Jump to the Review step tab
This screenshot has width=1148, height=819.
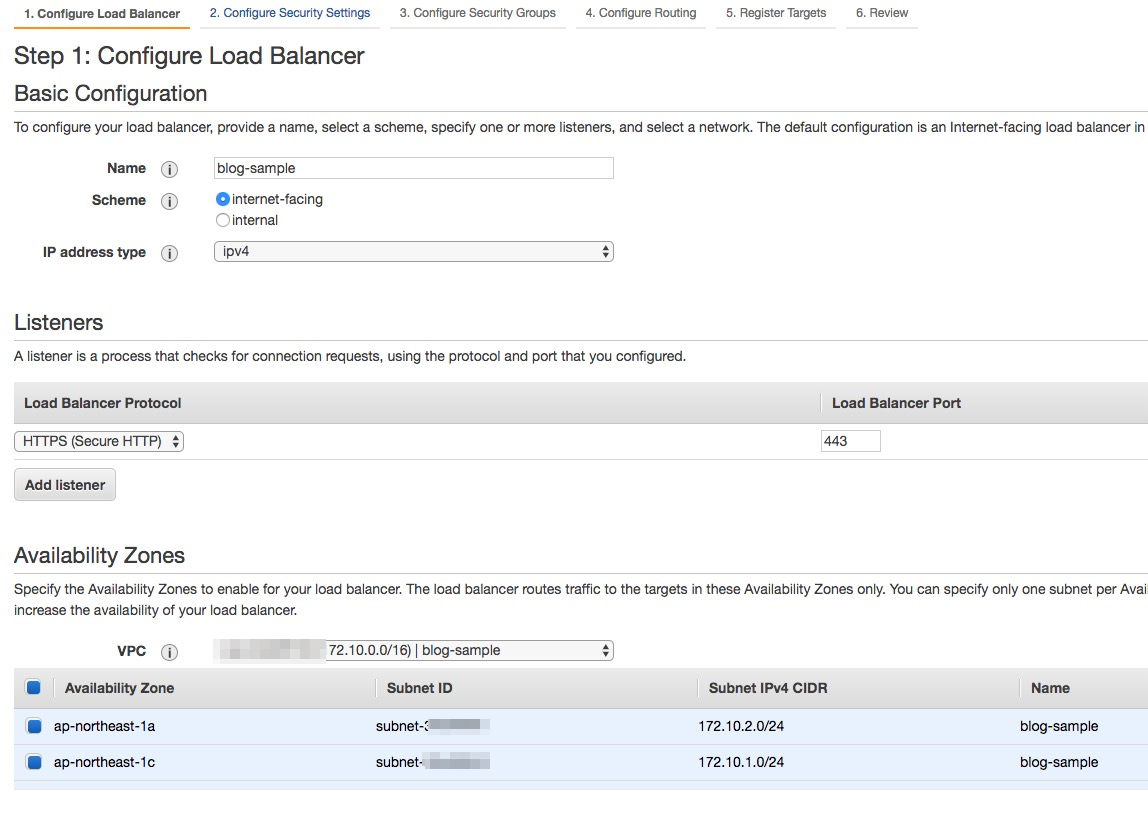[881, 13]
